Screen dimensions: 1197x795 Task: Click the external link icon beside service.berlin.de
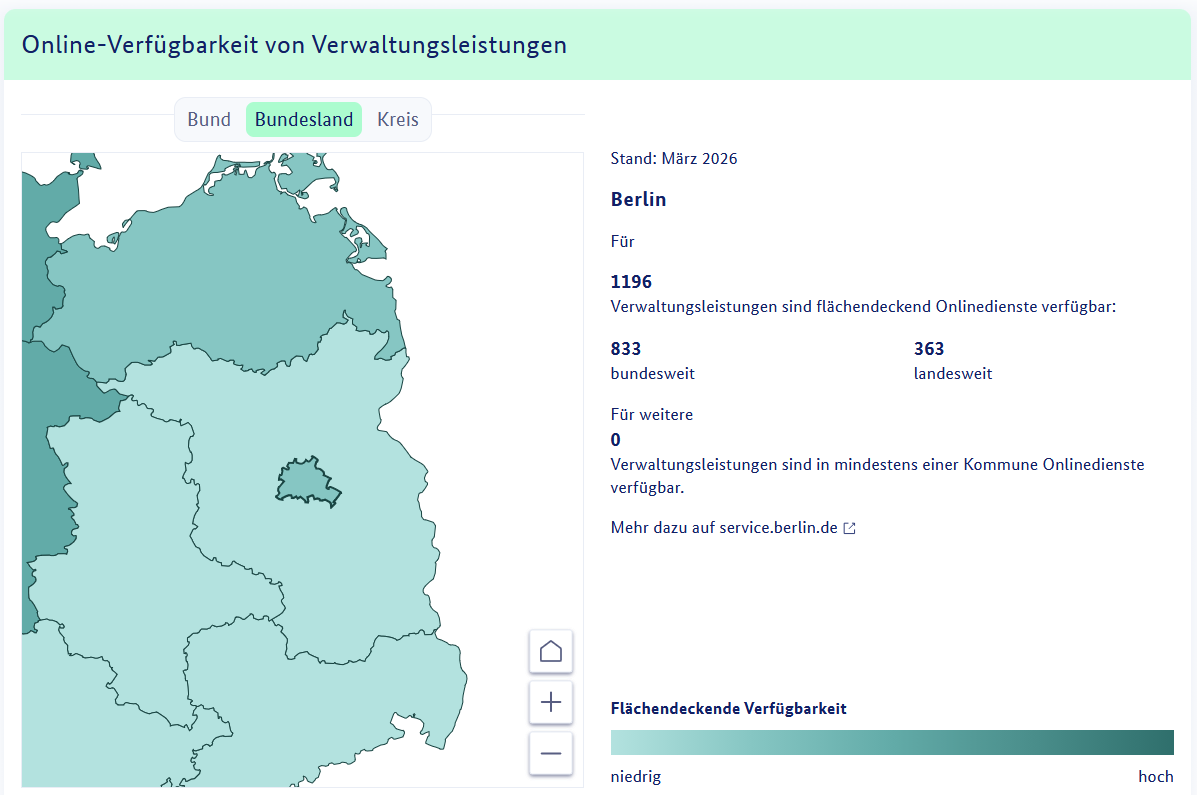point(849,528)
